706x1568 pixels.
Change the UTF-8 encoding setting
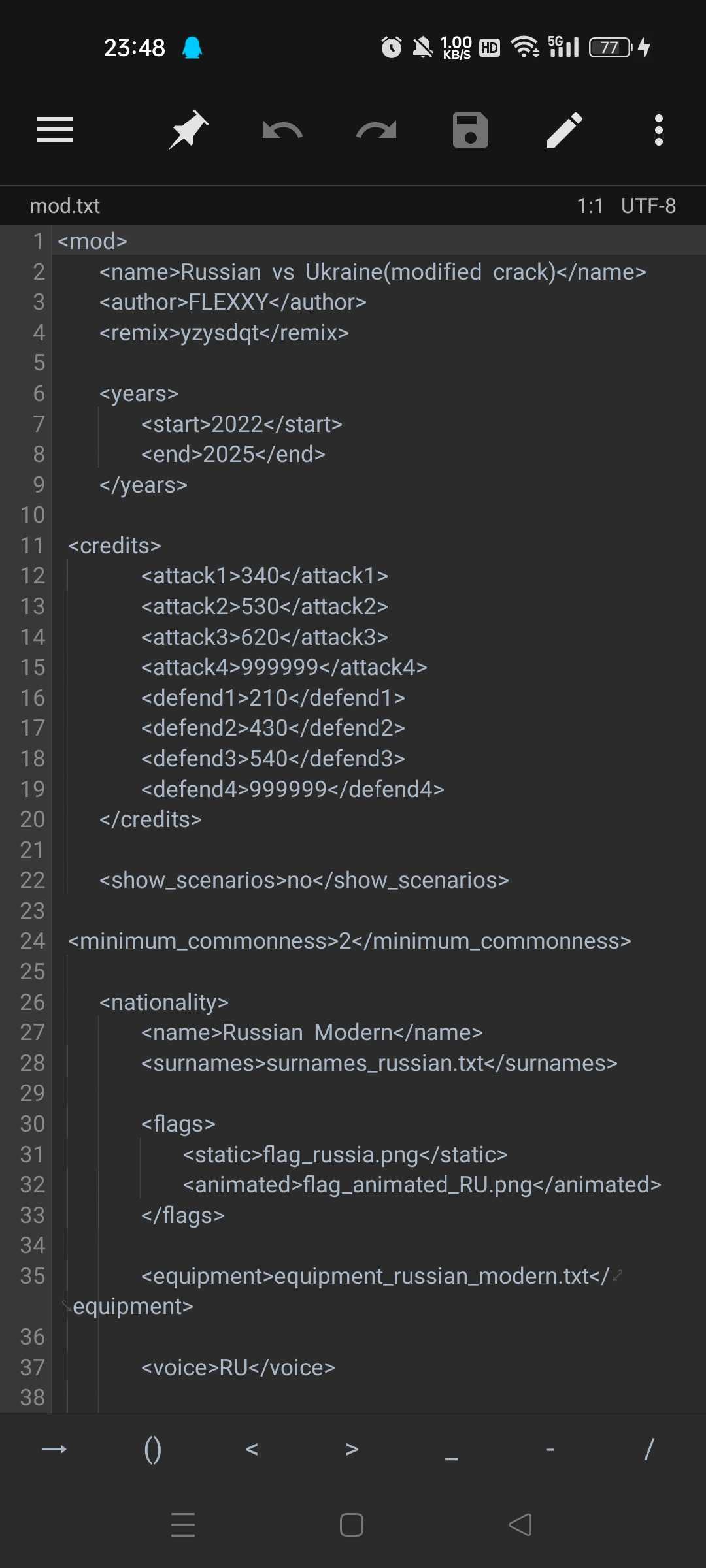(648, 206)
